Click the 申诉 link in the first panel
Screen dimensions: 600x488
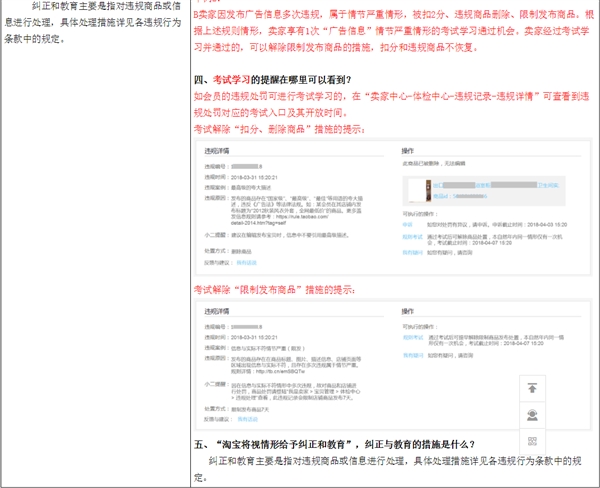pos(407,225)
